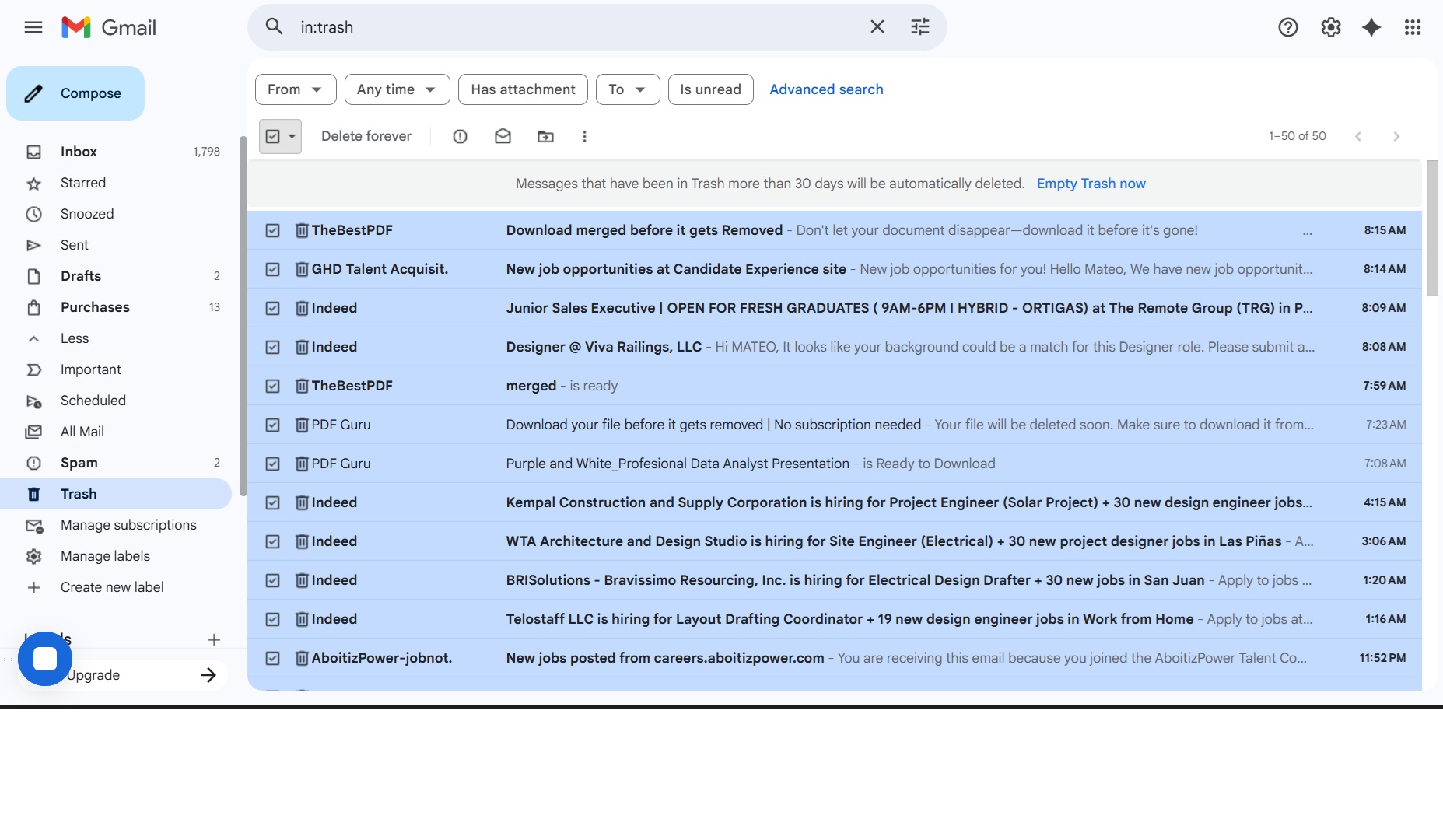The image size is (1443, 840).
Task: Open the Settings gear
Action: pyautogui.click(x=1331, y=28)
